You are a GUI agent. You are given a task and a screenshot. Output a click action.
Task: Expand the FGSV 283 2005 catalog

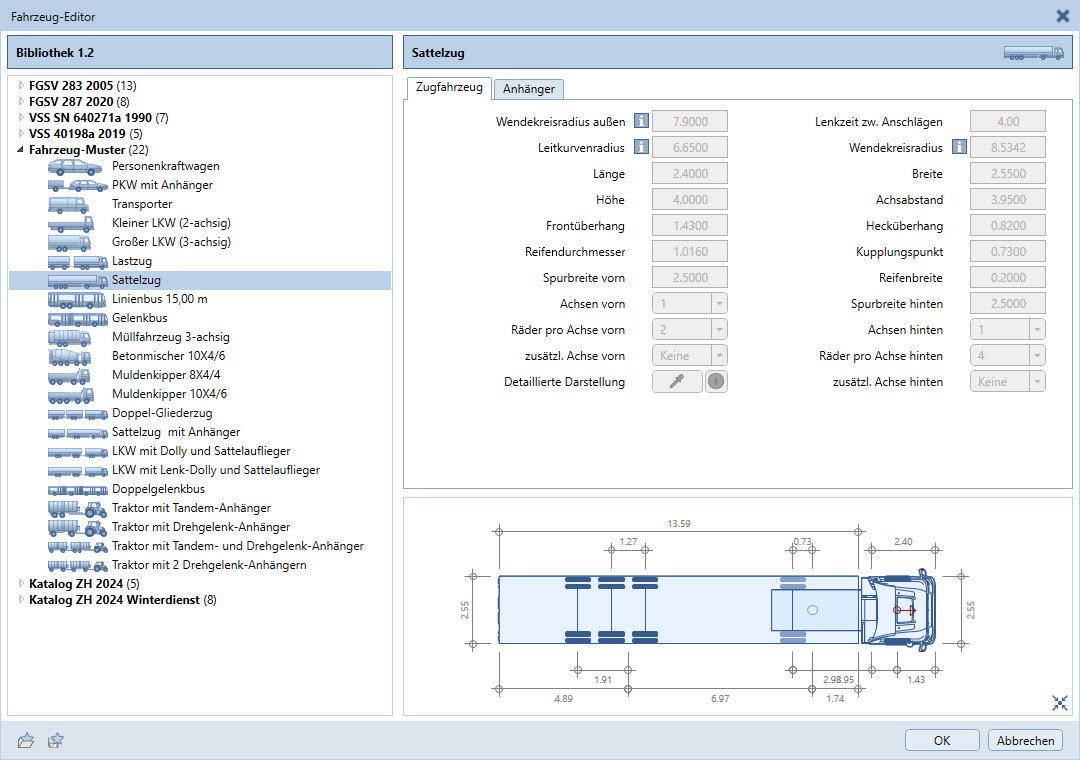point(21,85)
